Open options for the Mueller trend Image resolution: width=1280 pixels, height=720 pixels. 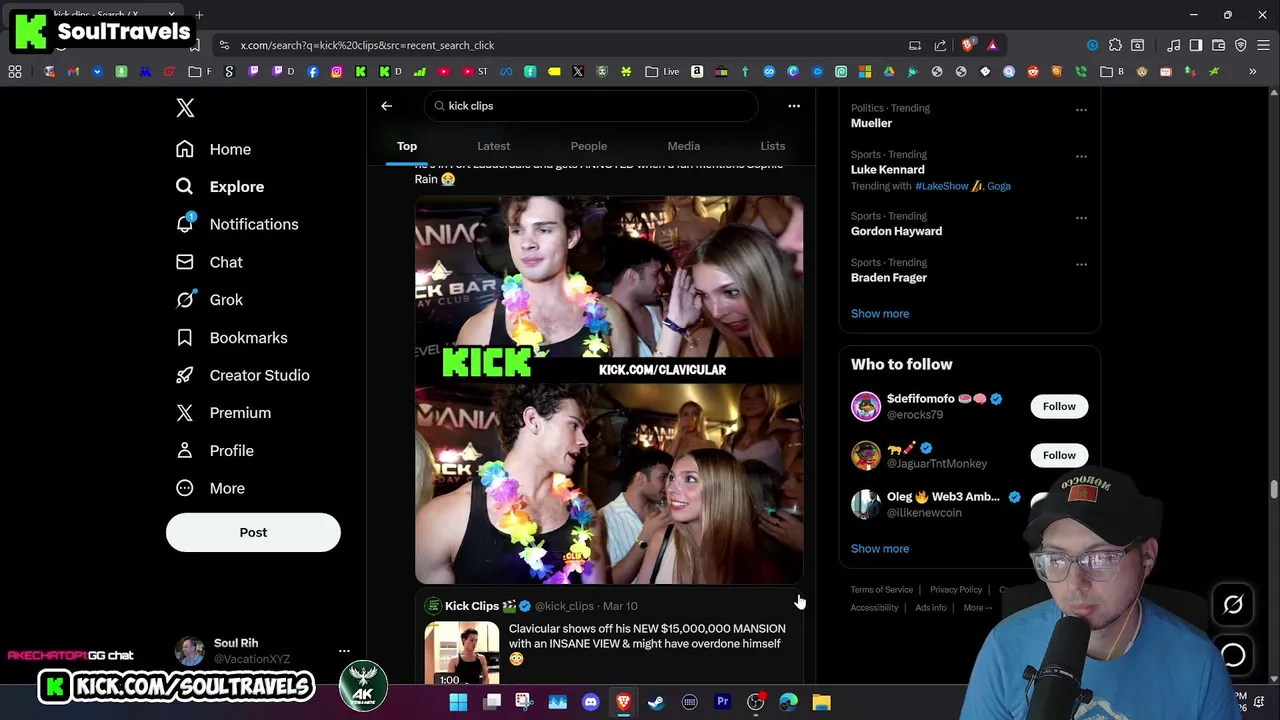coord(1081,110)
